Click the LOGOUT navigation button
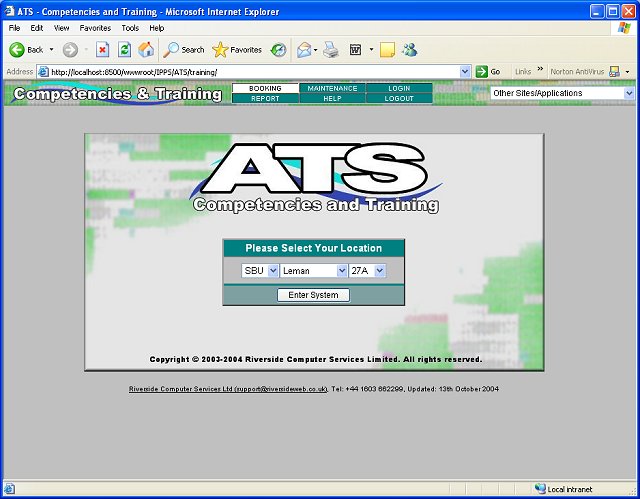Image resolution: width=640 pixels, height=499 pixels. [x=399, y=99]
